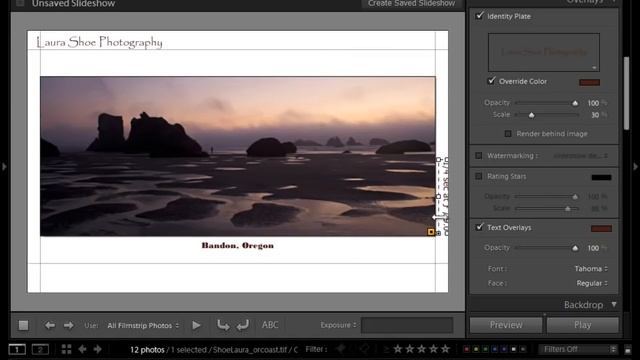Viewport: 640px width, 360px height.
Task: Open the Font dropdown showing Tahoma
Action: click(591, 269)
